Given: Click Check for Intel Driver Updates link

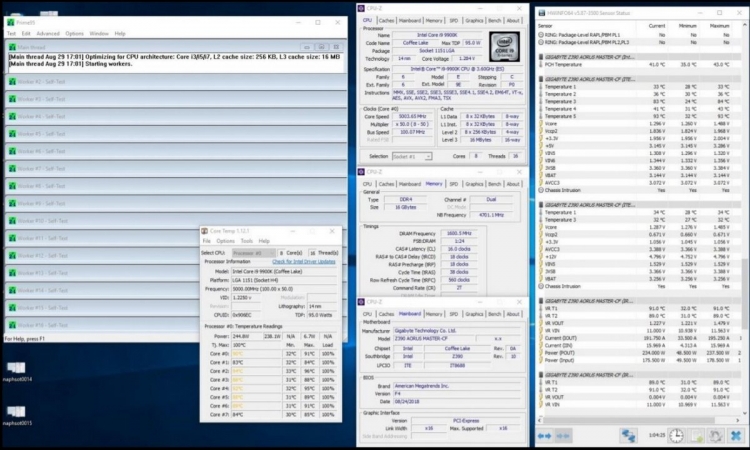Looking at the screenshot, I should (304, 261).
